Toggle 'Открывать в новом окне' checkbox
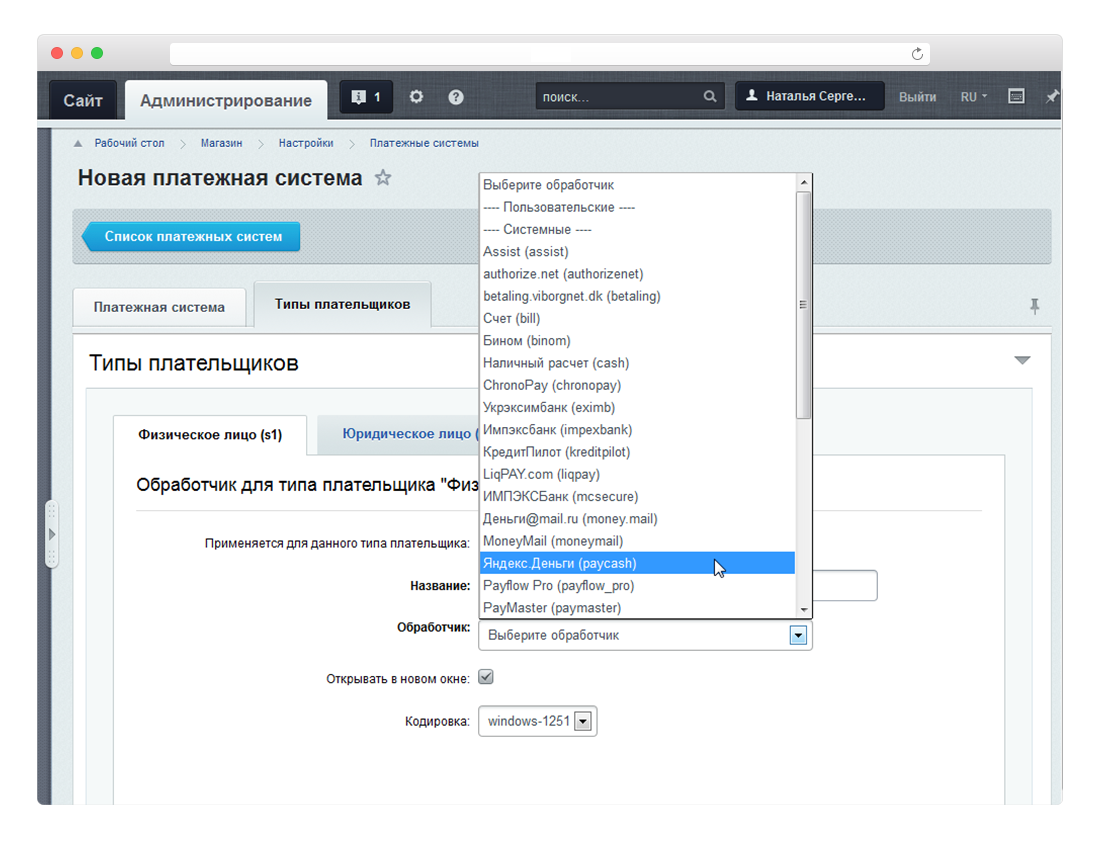Image resolution: width=1100 pixels, height=845 pixels. [486, 677]
